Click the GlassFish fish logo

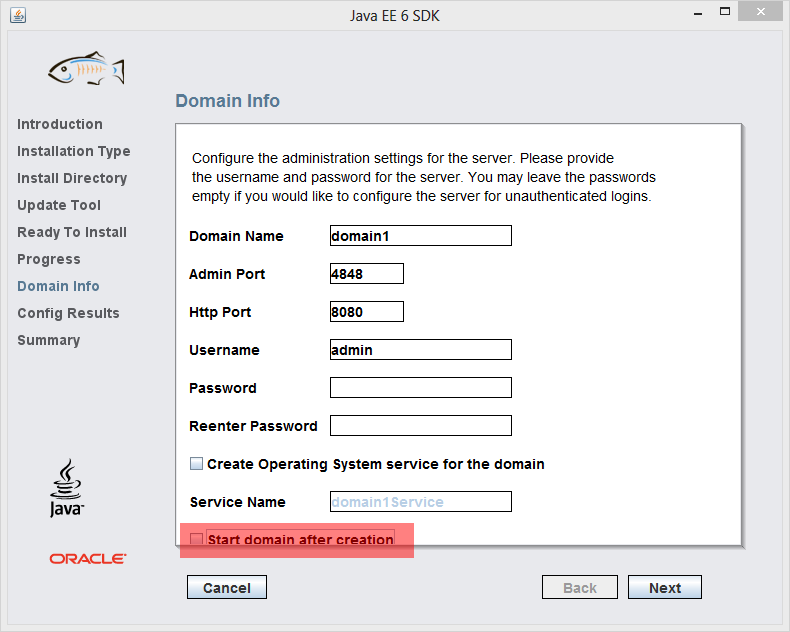[x=86, y=68]
